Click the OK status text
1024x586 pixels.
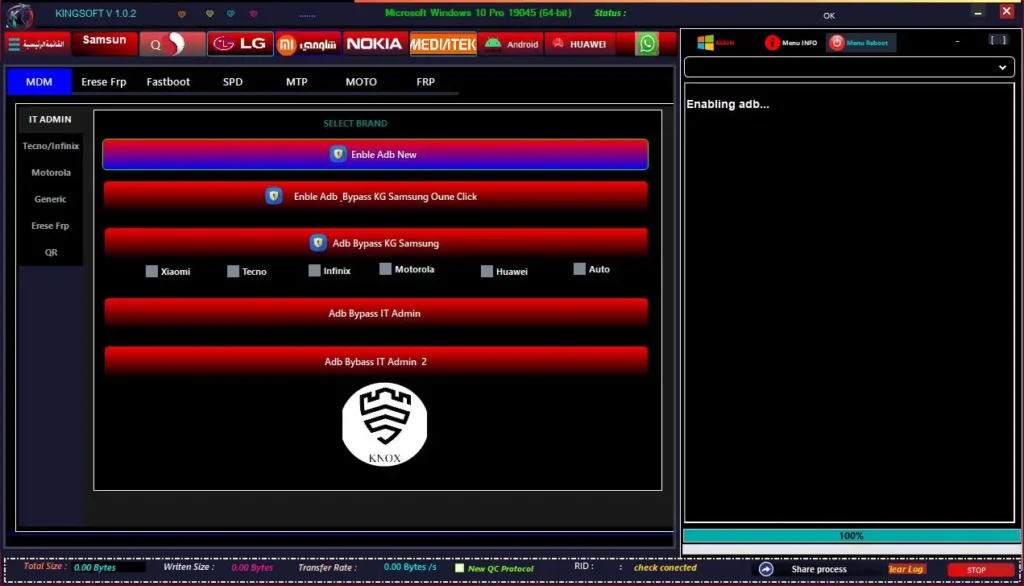pos(829,16)
